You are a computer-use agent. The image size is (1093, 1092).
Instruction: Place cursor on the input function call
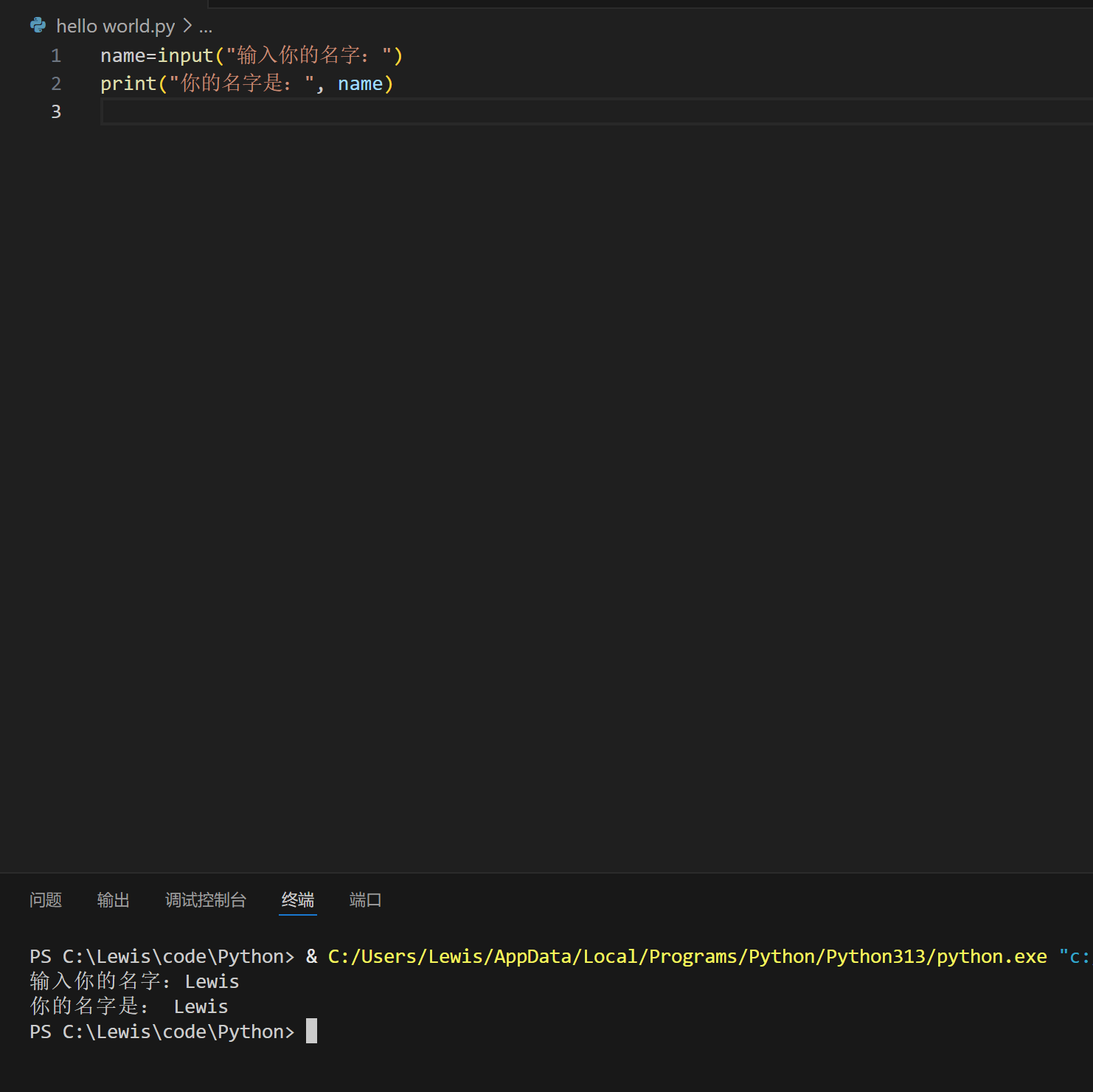pyautogui.click(x=185, y=56)
